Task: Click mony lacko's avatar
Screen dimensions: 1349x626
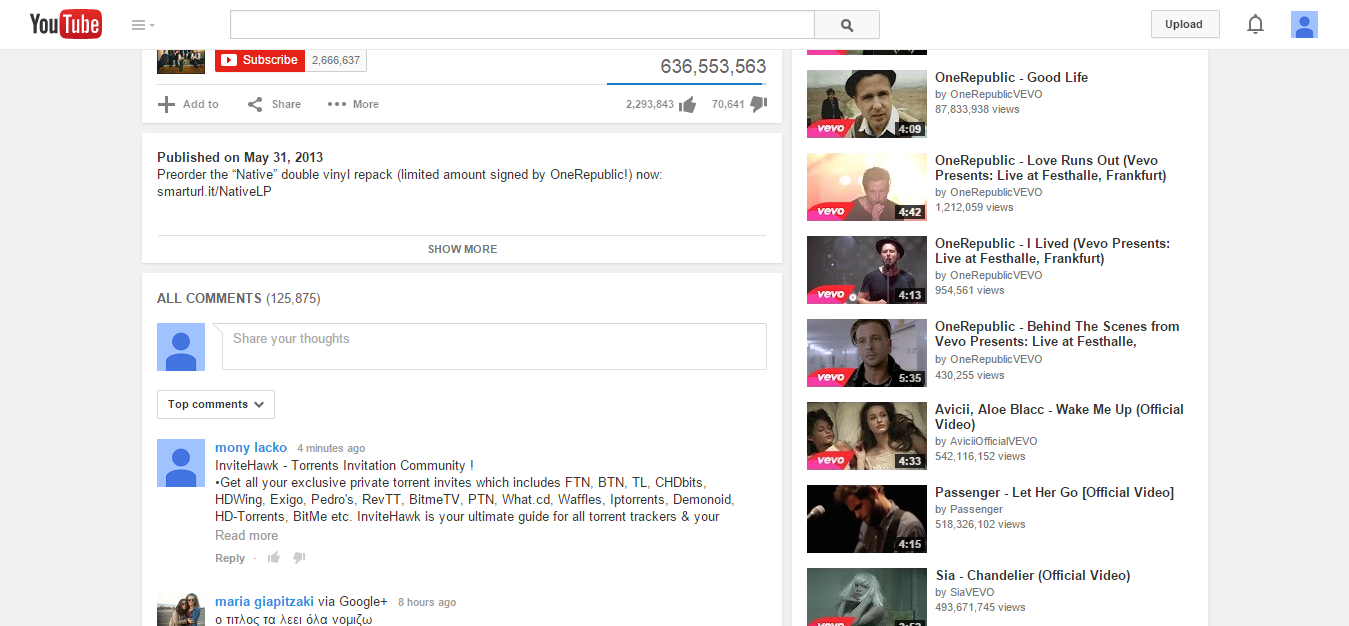Action: [181, 463]
